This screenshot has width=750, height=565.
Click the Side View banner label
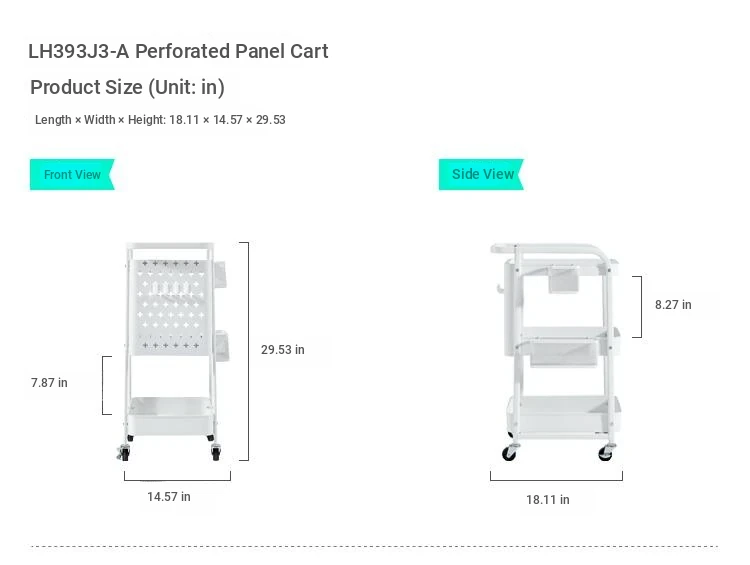pos(482,175)
